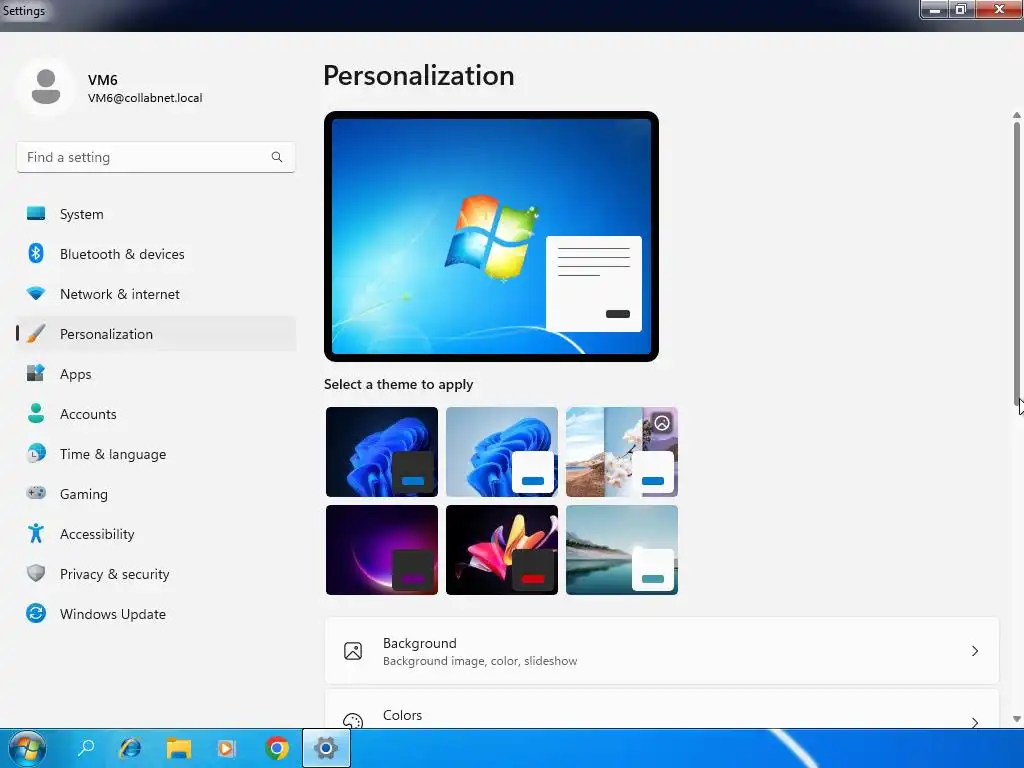Click the Personalization paintbrush icon

coord(36,334)
